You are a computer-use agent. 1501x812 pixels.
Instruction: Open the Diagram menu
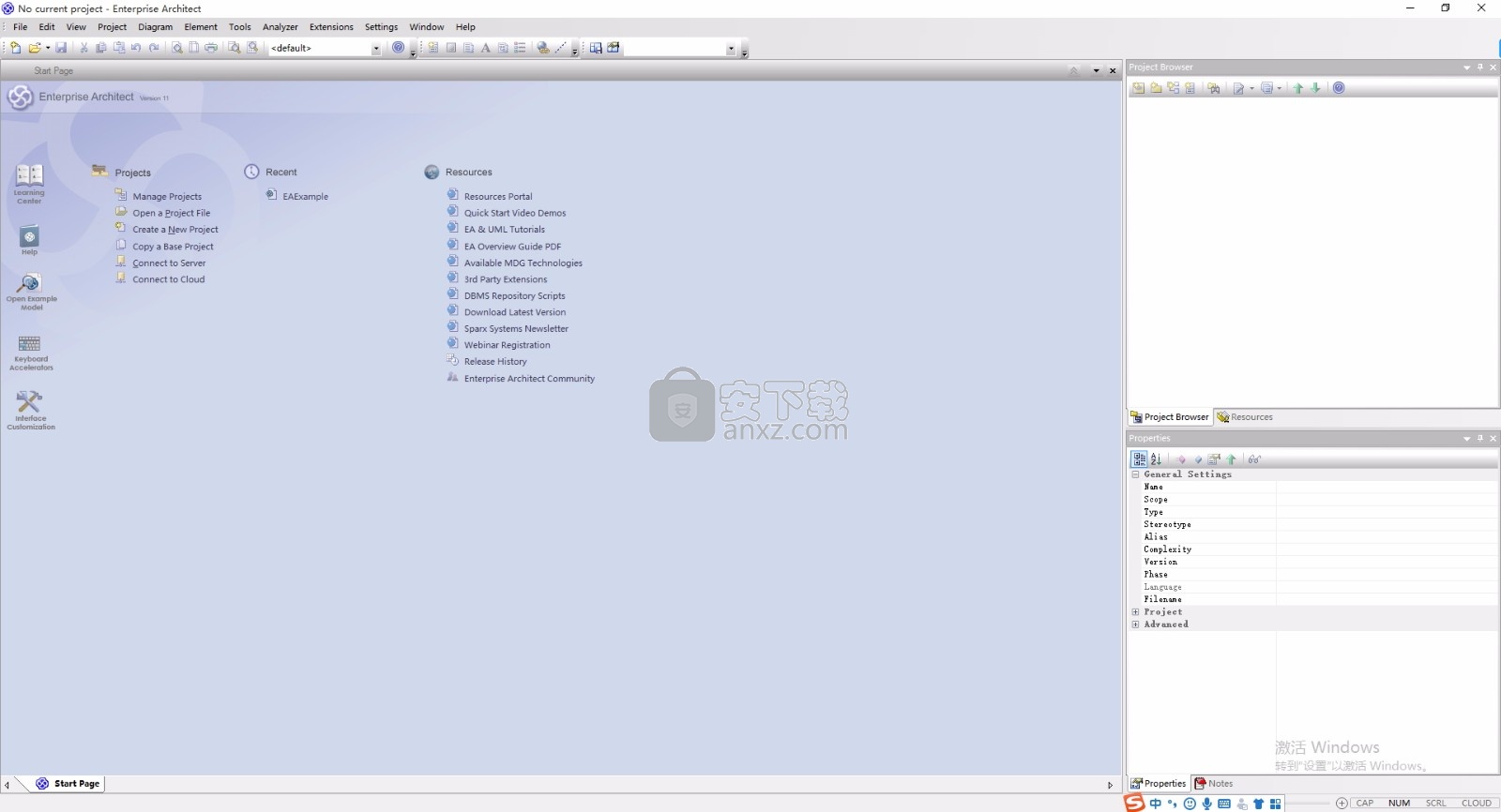pos(155,27)
